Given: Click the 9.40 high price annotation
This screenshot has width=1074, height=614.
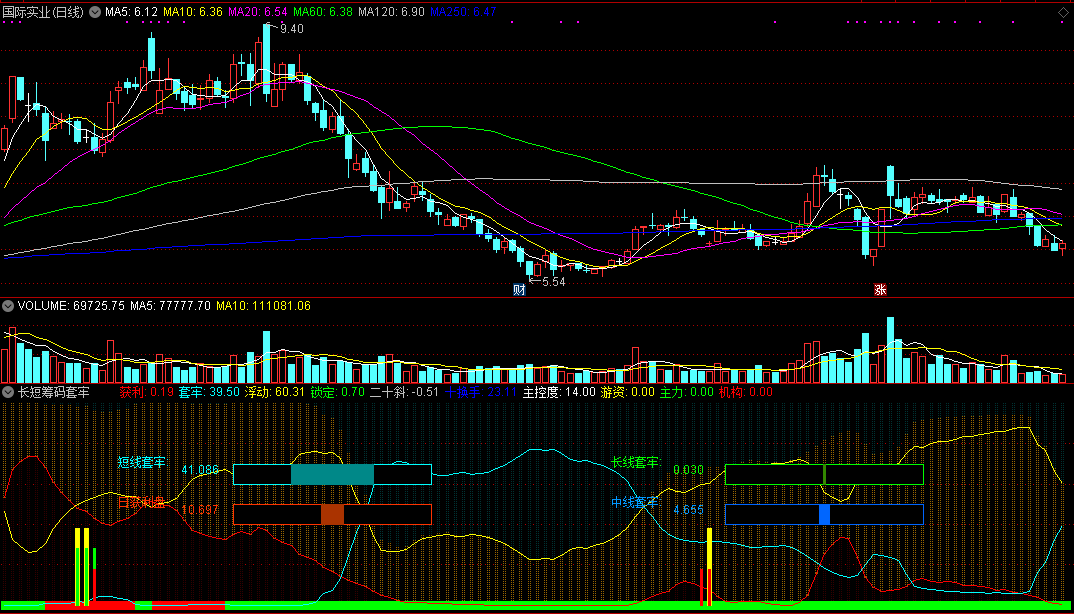Looking at the screenshot, I should pyautogui.click(x=291, y=29).
